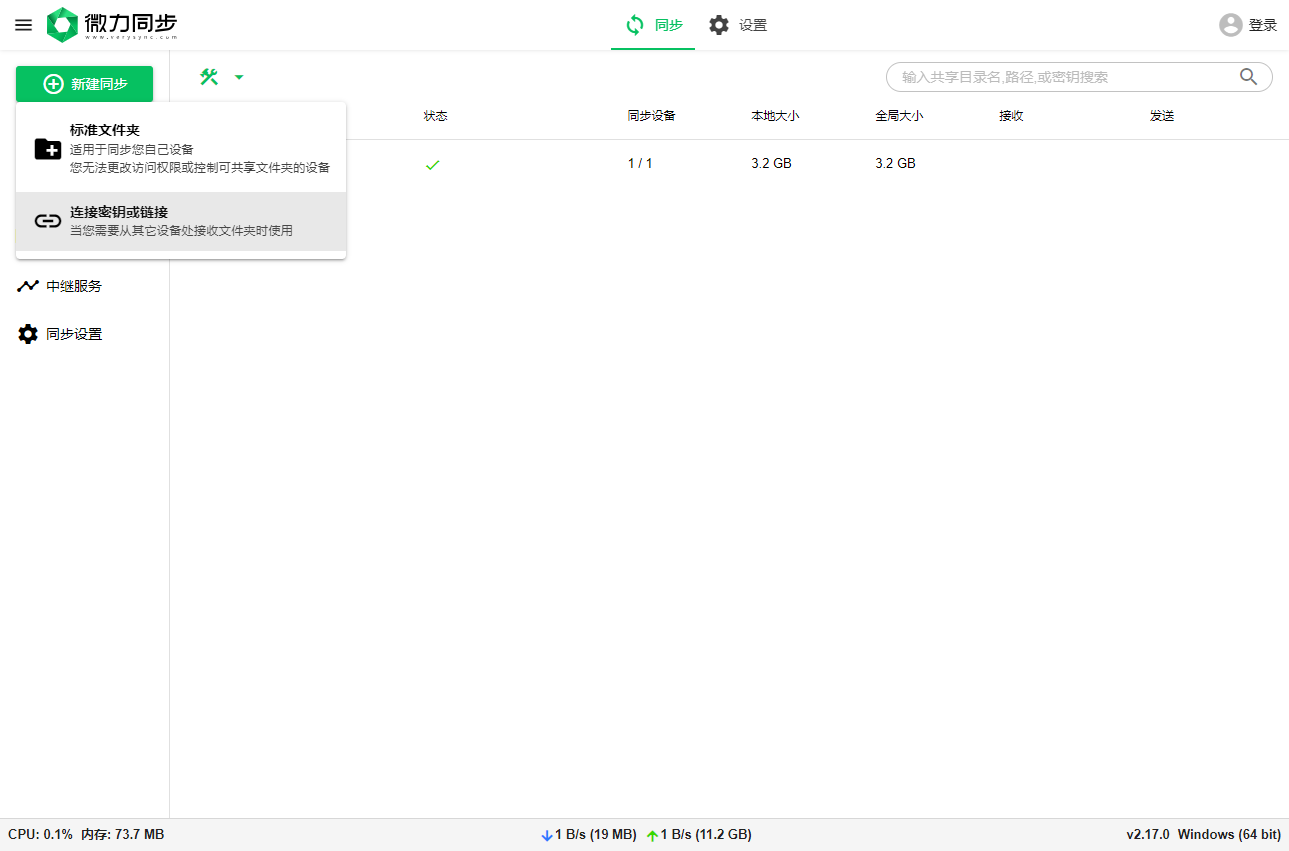
Task: Click the 3.2 GB local size cell
Action: coord(771,163)
